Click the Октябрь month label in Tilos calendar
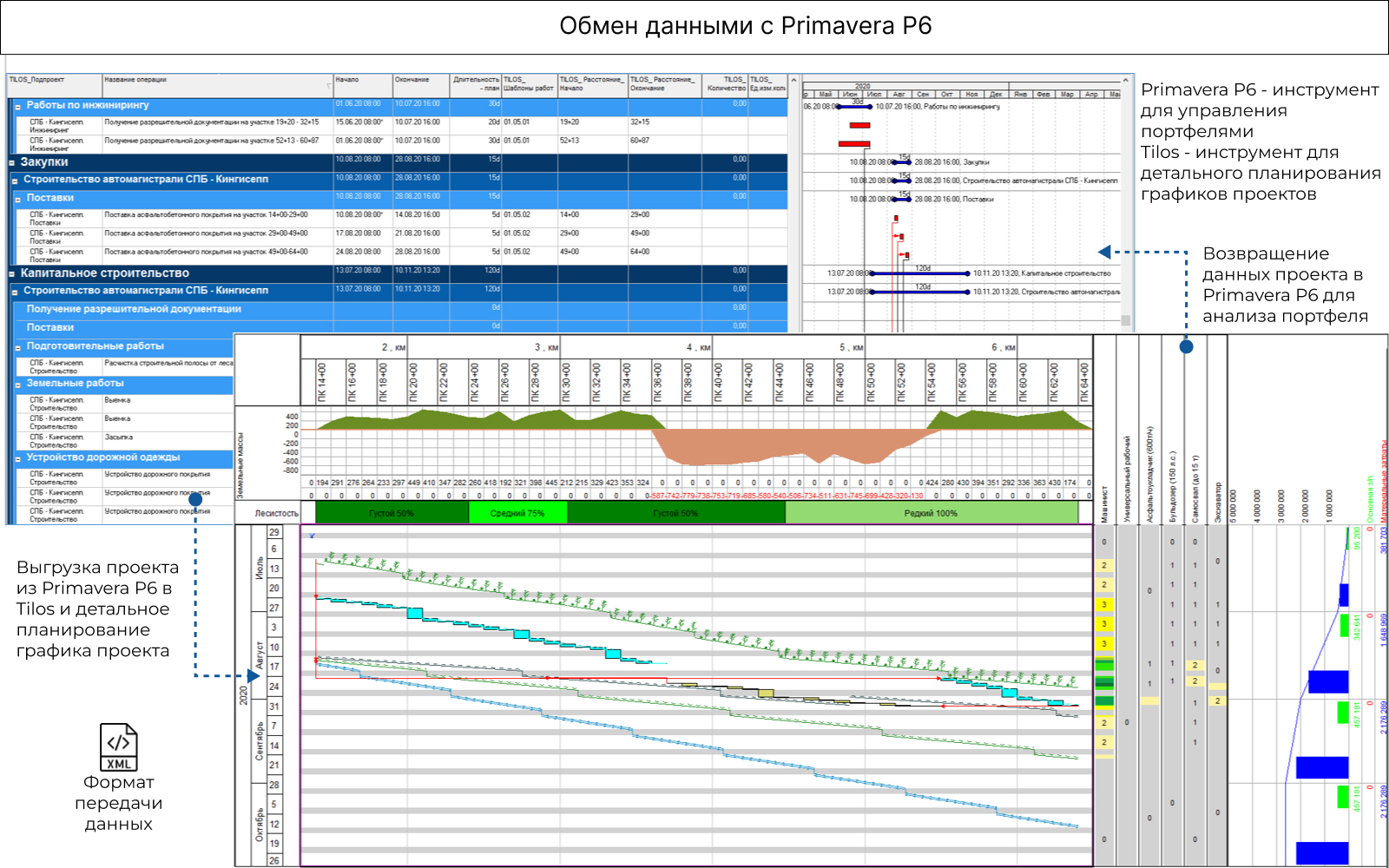The width and height of the screenshot is (1389, 868). click(x=260, y=825)
